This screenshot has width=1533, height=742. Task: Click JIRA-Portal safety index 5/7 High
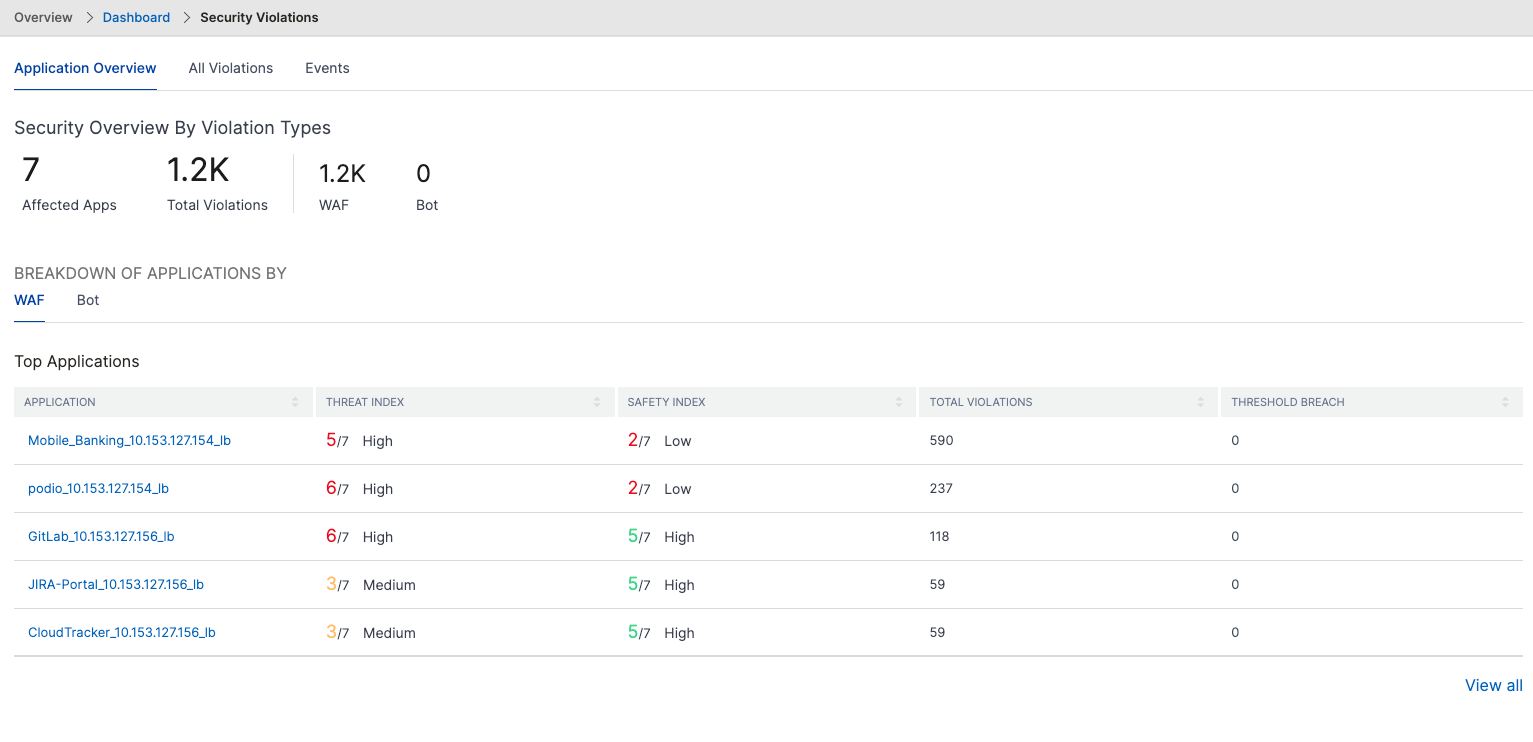pyautogui.click(x=661, y=584)
